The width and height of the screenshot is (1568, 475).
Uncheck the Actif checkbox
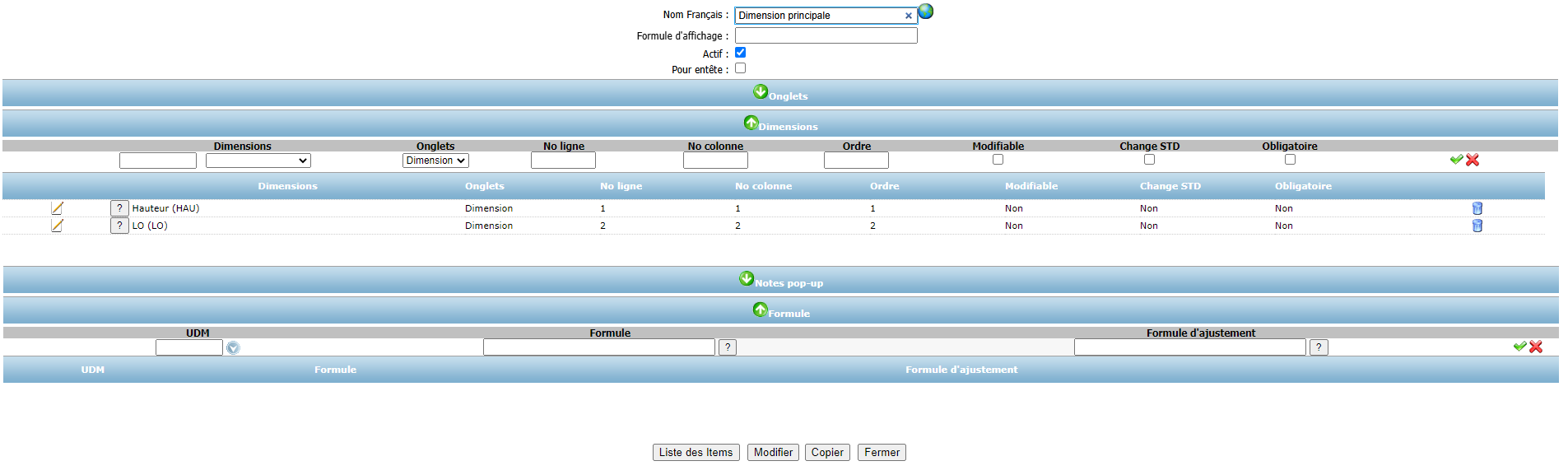pyautogui.click(x=740, y=53)
